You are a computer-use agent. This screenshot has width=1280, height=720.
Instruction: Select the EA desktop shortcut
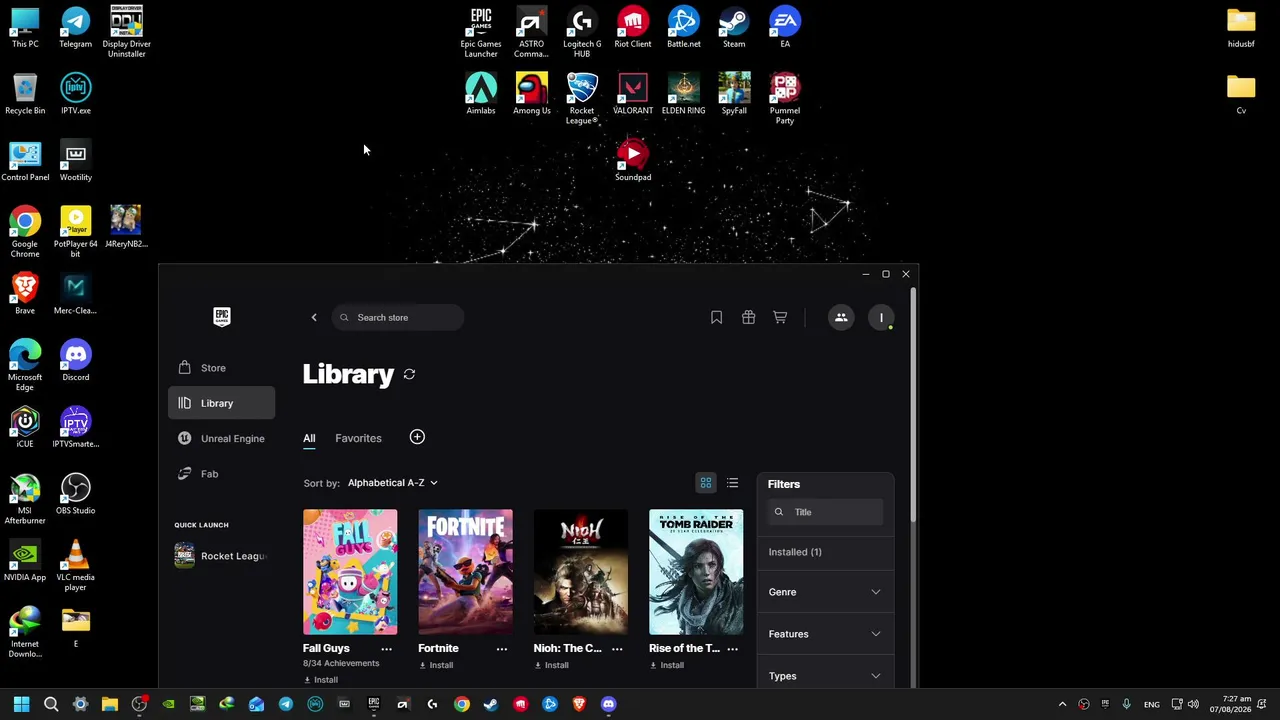point(785,28)
